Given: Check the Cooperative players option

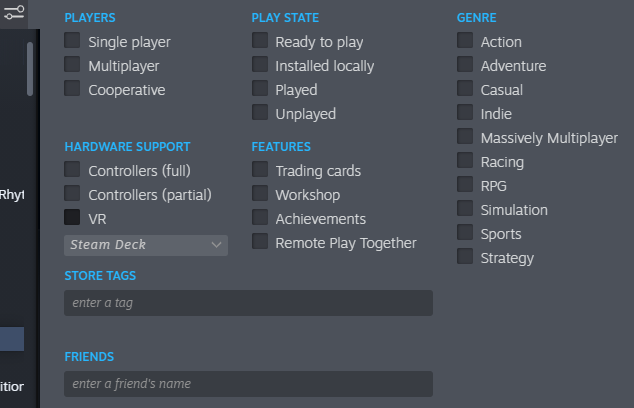Looking at the screenshot, I should coord(72,89).
